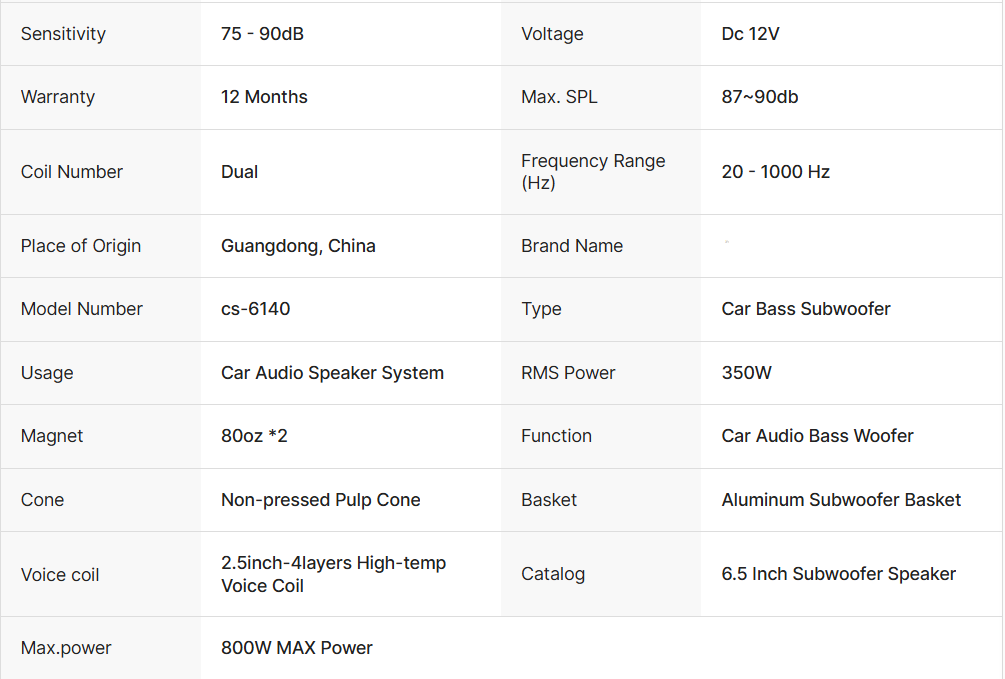
Task: Click the Dual coil number value
Action: click(240, 172)
